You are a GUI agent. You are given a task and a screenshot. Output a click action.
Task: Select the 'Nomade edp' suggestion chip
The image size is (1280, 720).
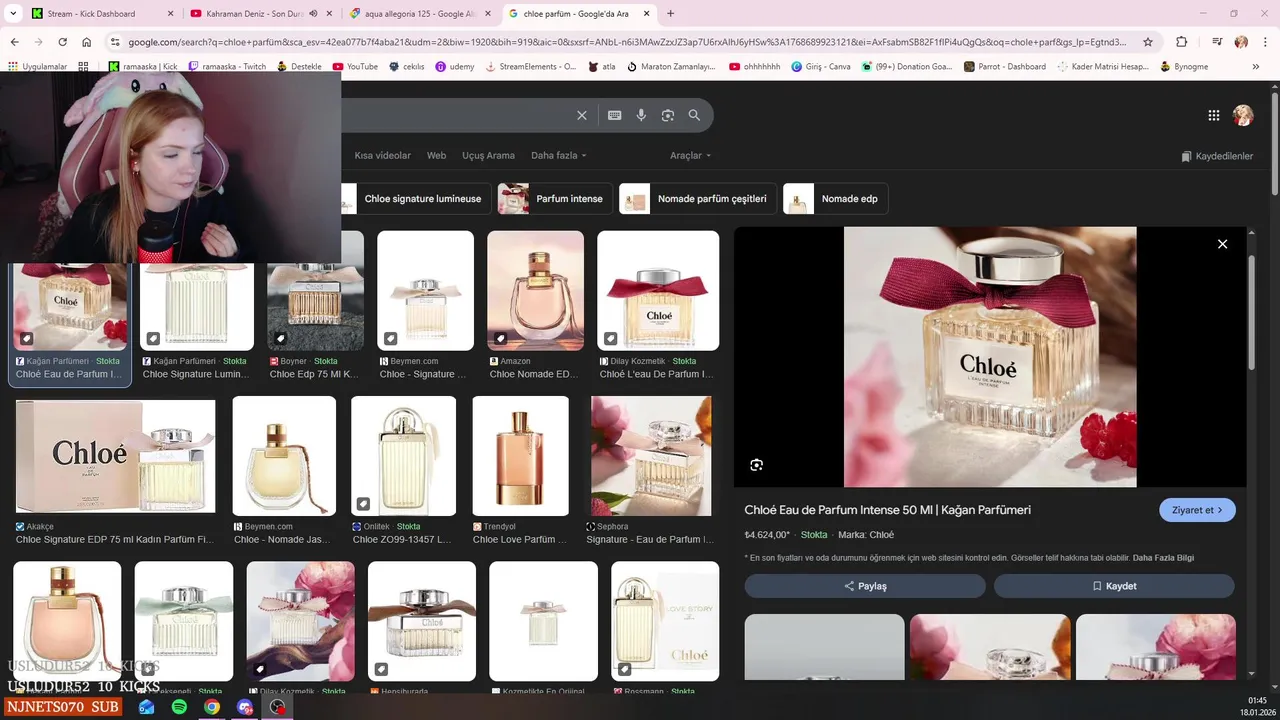835,199
